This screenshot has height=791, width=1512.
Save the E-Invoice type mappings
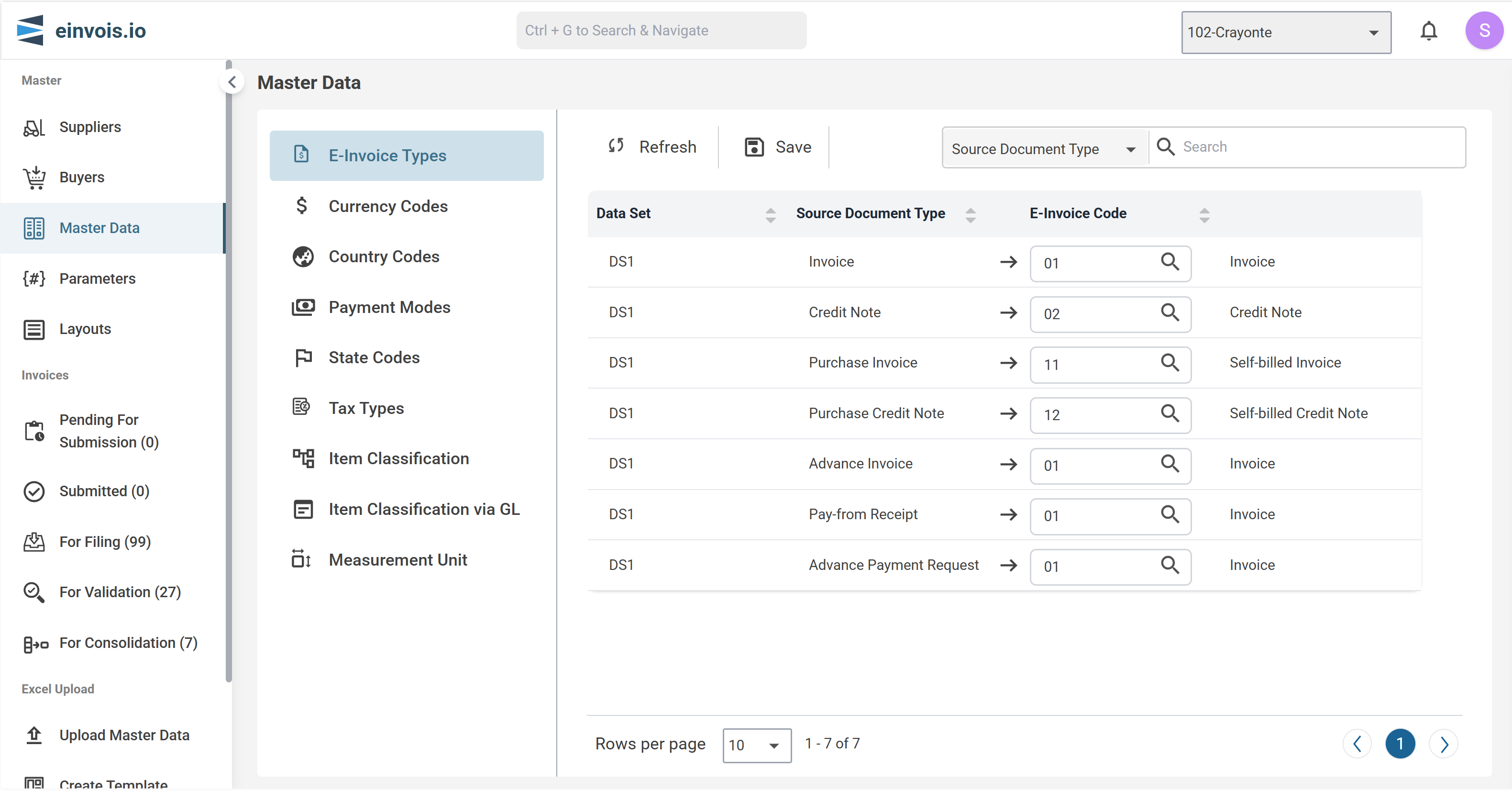pos(777,147)
